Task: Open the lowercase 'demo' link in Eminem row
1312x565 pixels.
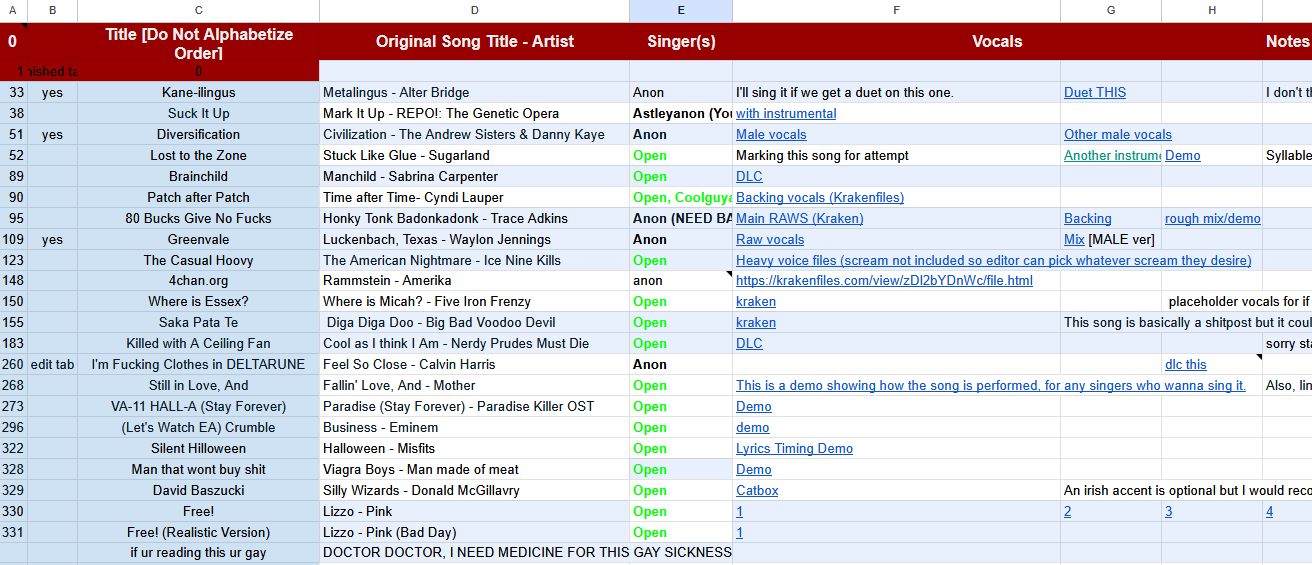Action: 753,427
